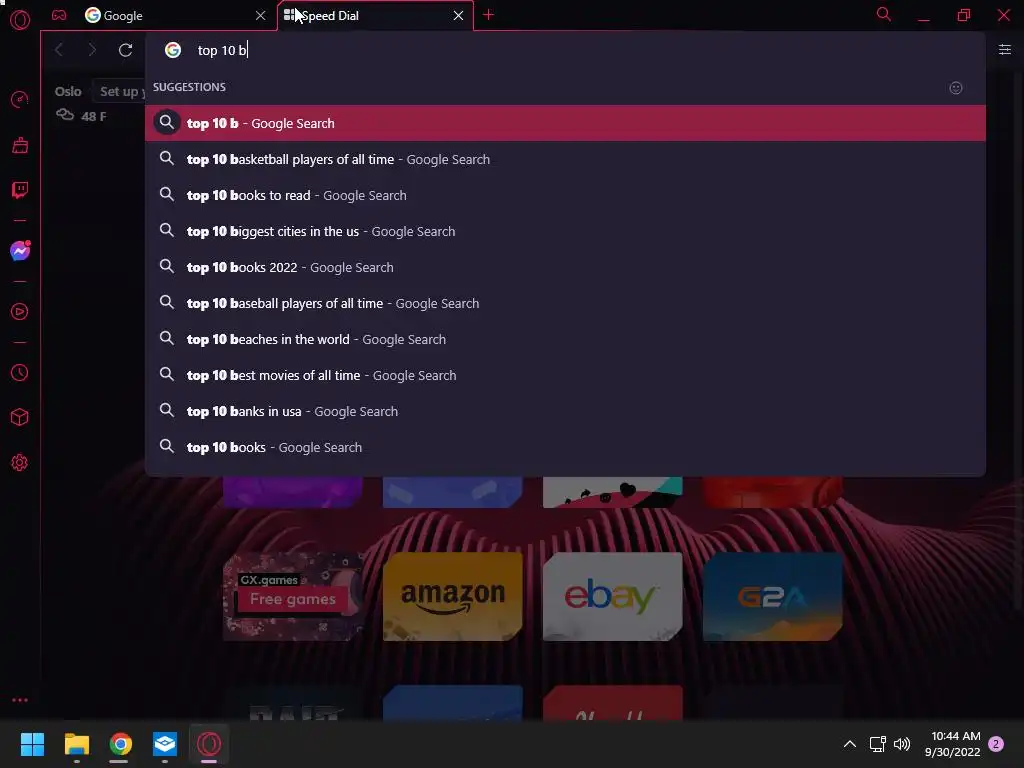This screenshot has height=768, width=1024.
Task: Open the Opera menu logo
Action: pos(20,20)
